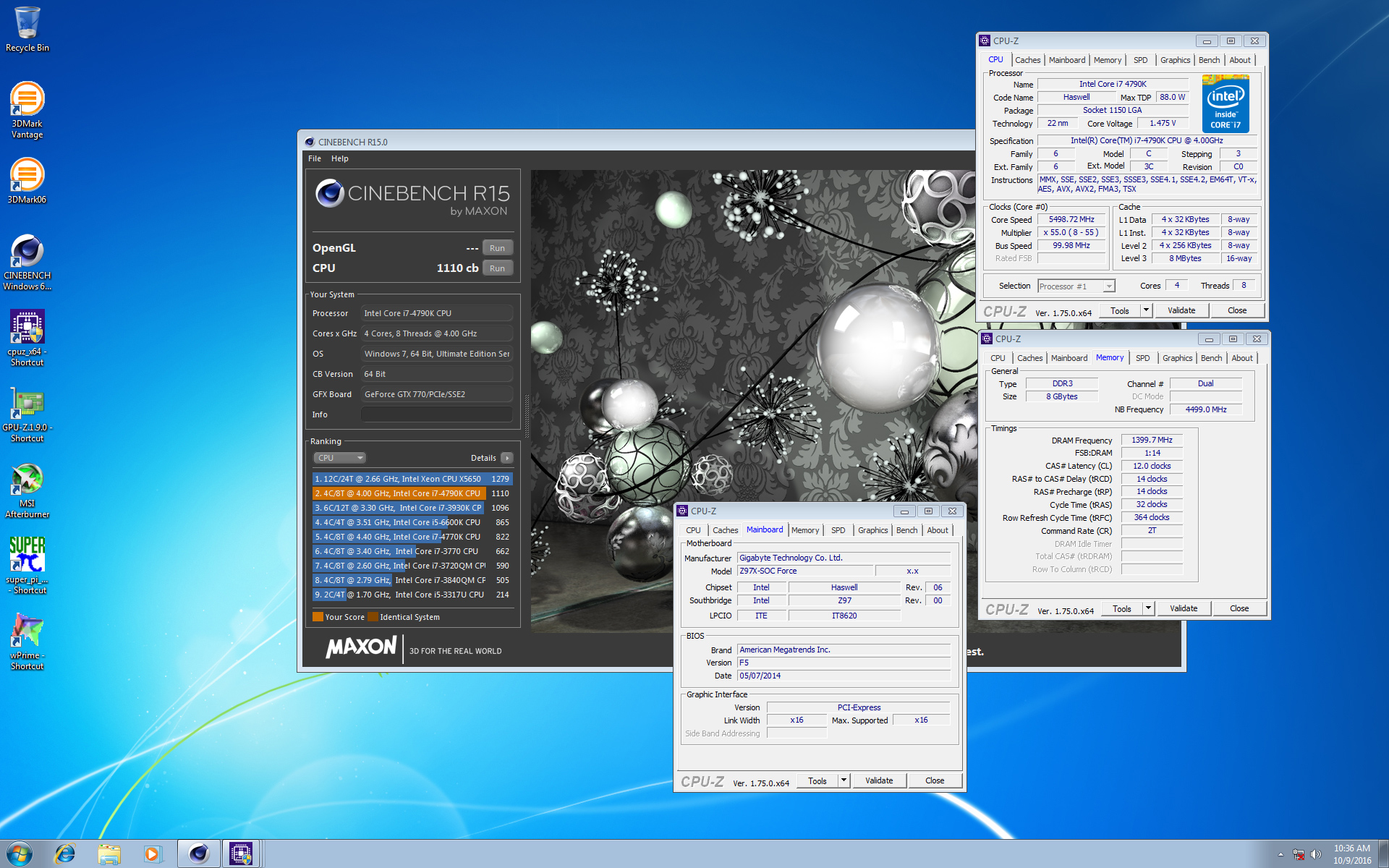Select ranking row Core i7-3930K 1096

coord(412,508)
